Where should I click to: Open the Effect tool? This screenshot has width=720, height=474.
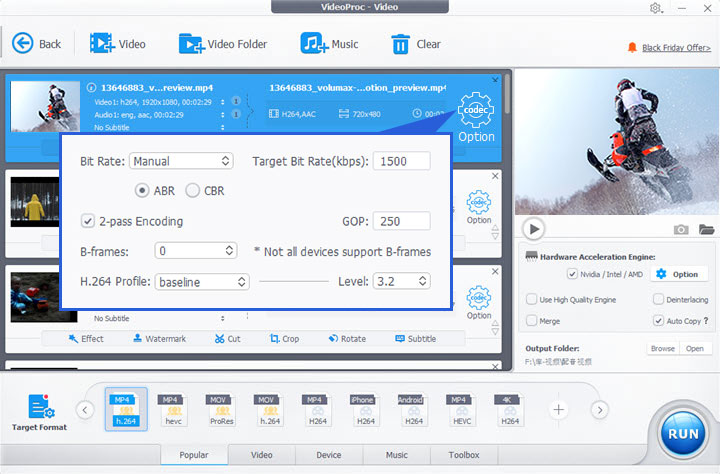pyautogui.click(x=86, y=339)
